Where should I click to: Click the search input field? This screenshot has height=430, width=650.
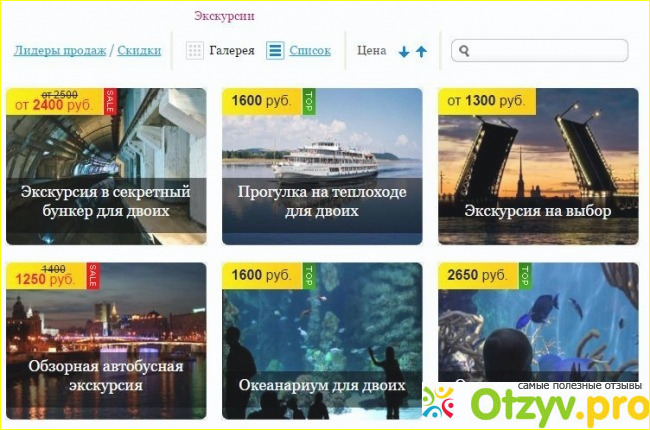539,51
